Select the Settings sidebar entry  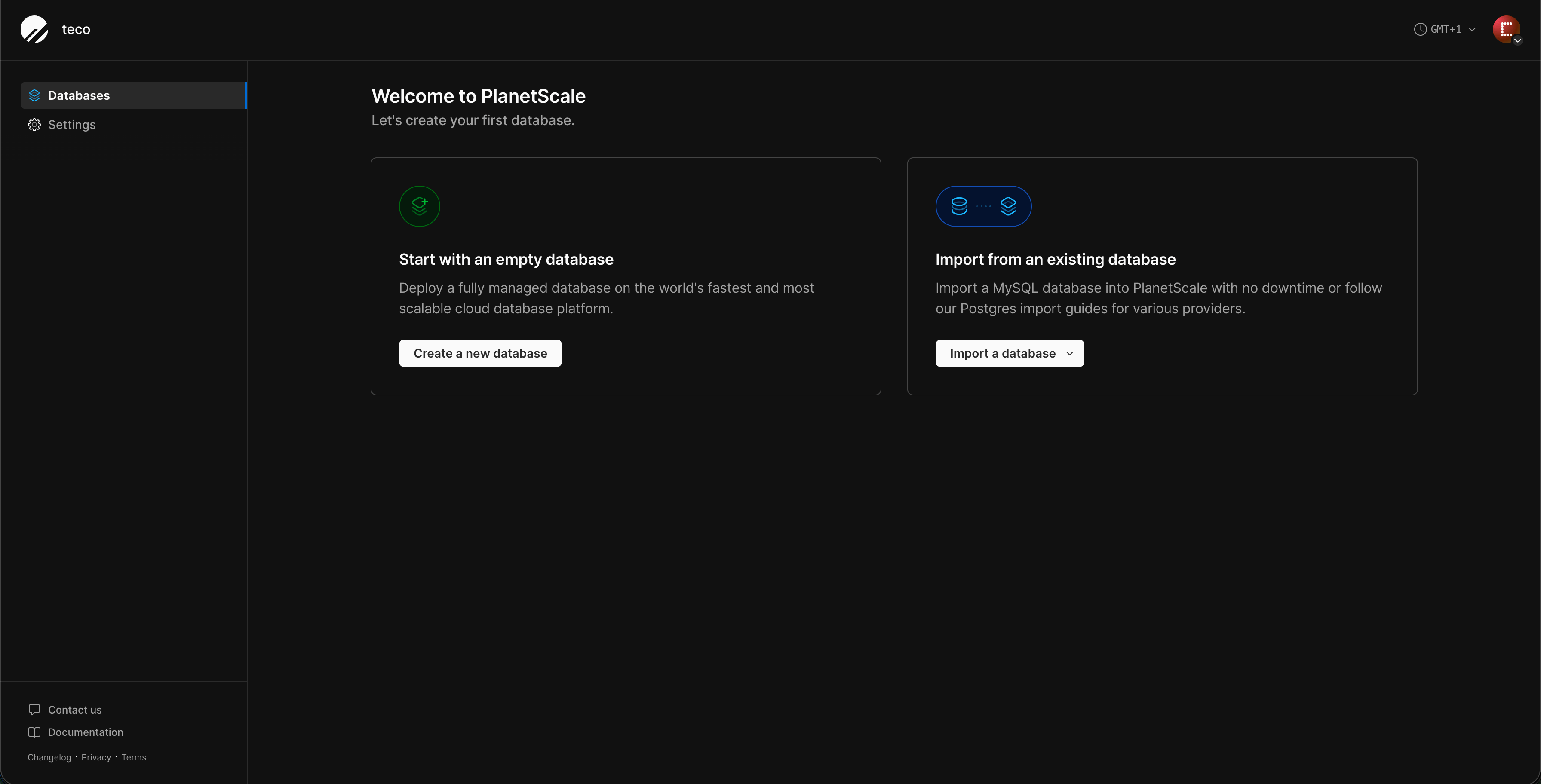(x=72, y=124)
